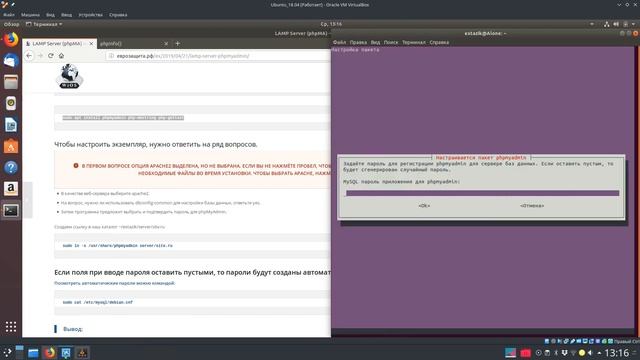640x360 pixels.
Task: Open network icon in GNOME top bar
Action: pyautogui.click(x=607, y=24)
